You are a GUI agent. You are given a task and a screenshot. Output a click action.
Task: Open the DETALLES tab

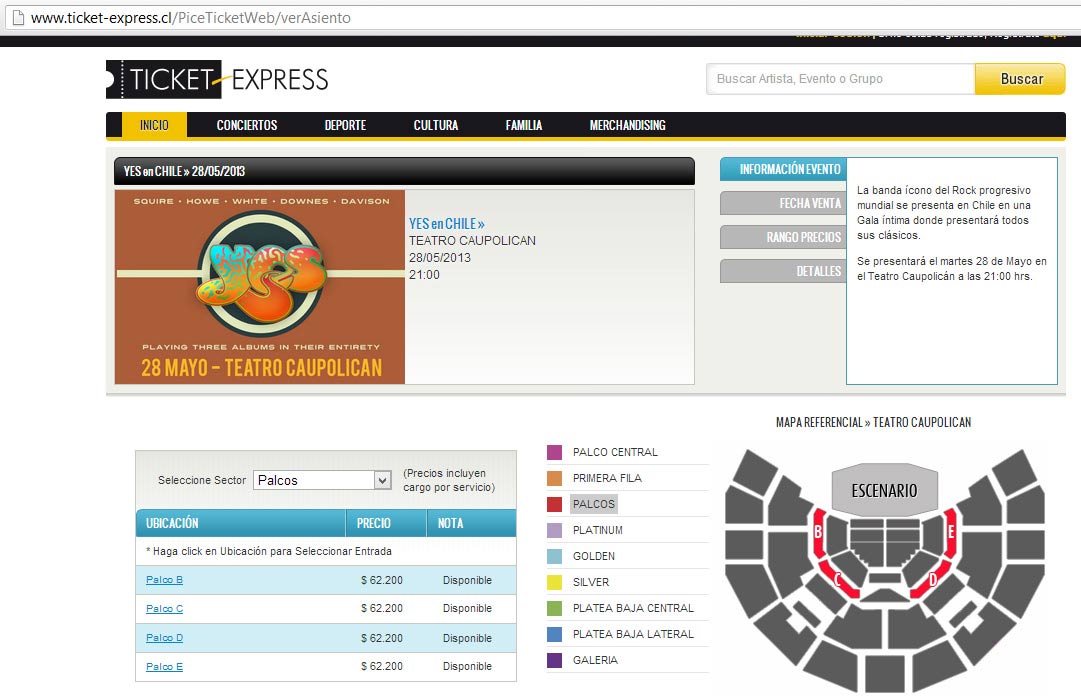pyautogui.click(x=783, y=271)
